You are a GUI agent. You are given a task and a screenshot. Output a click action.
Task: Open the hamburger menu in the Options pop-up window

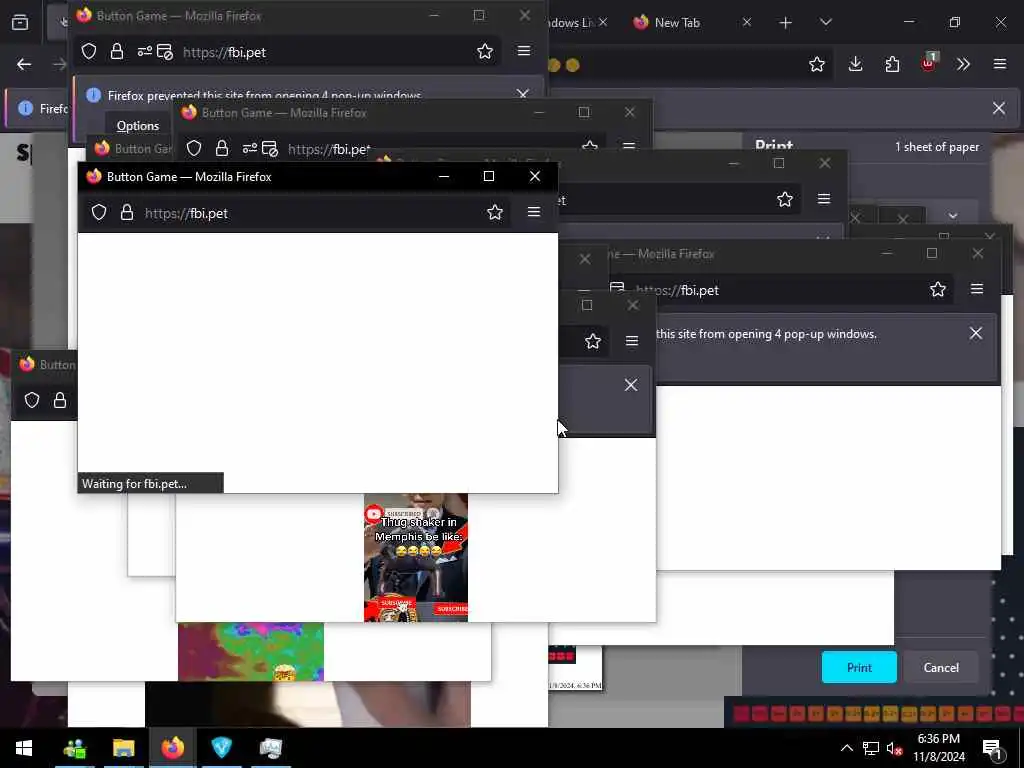click(x=524, y=51)
